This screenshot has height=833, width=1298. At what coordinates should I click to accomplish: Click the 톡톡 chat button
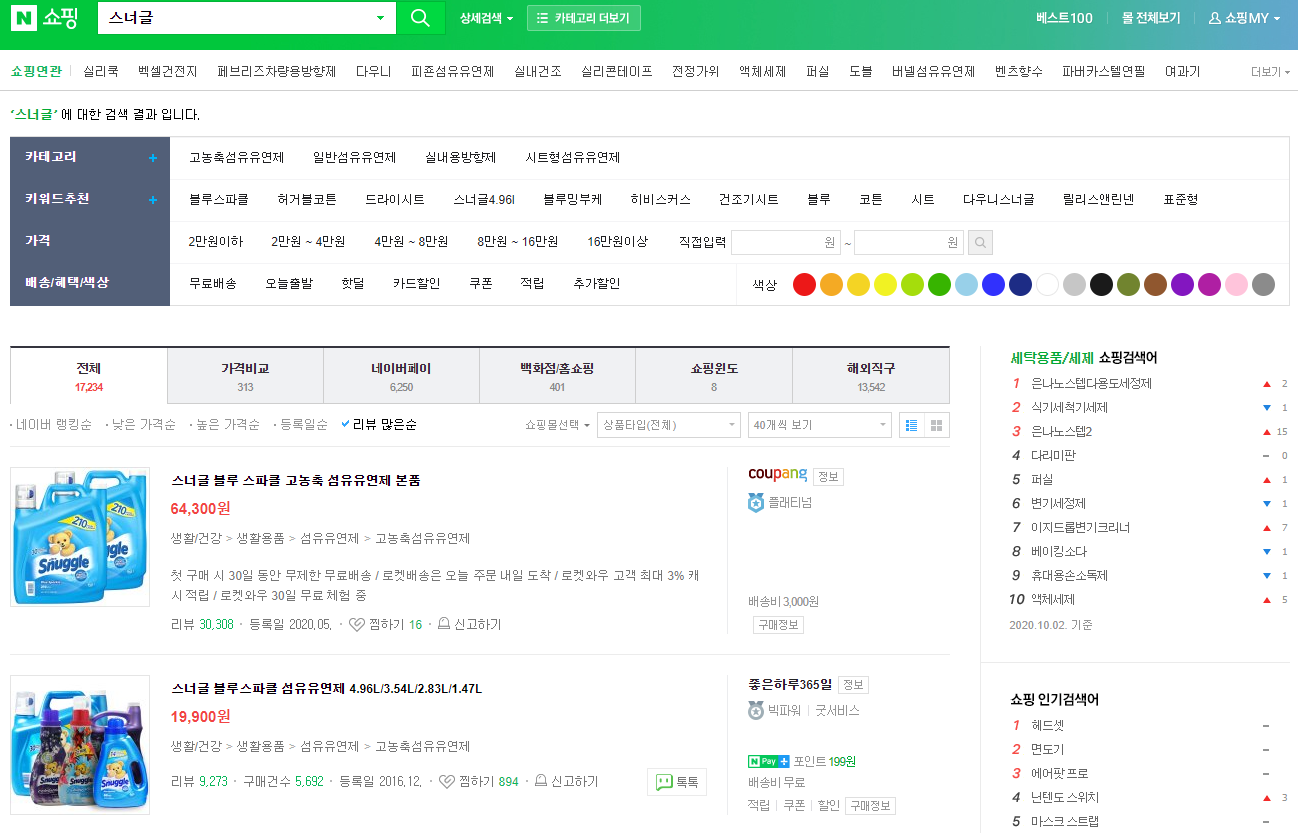(x=677, y=782)
